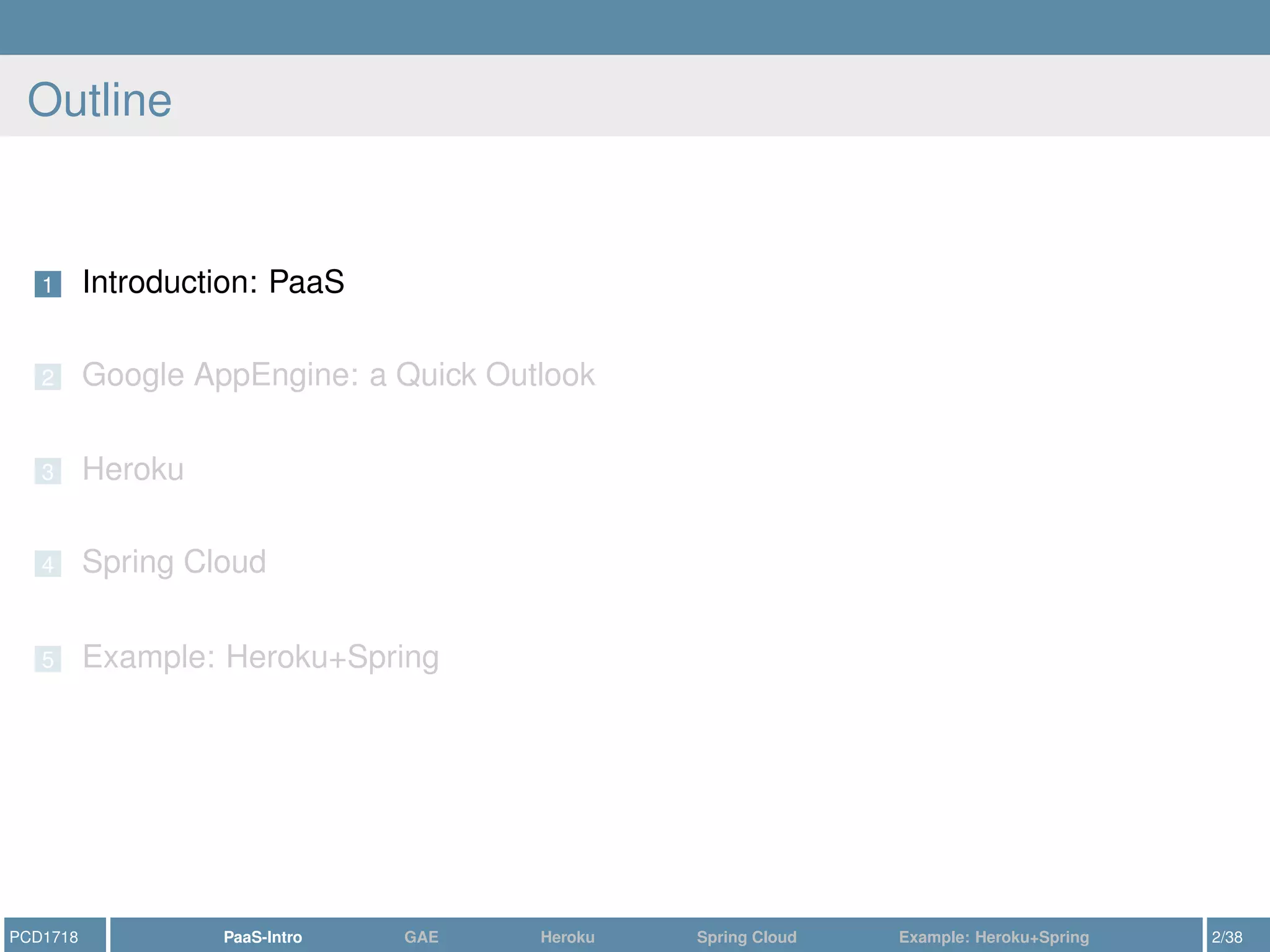Click the numbered 2 outline bullet
This screenshot has width=1270, height=952.
click(48, 377)
